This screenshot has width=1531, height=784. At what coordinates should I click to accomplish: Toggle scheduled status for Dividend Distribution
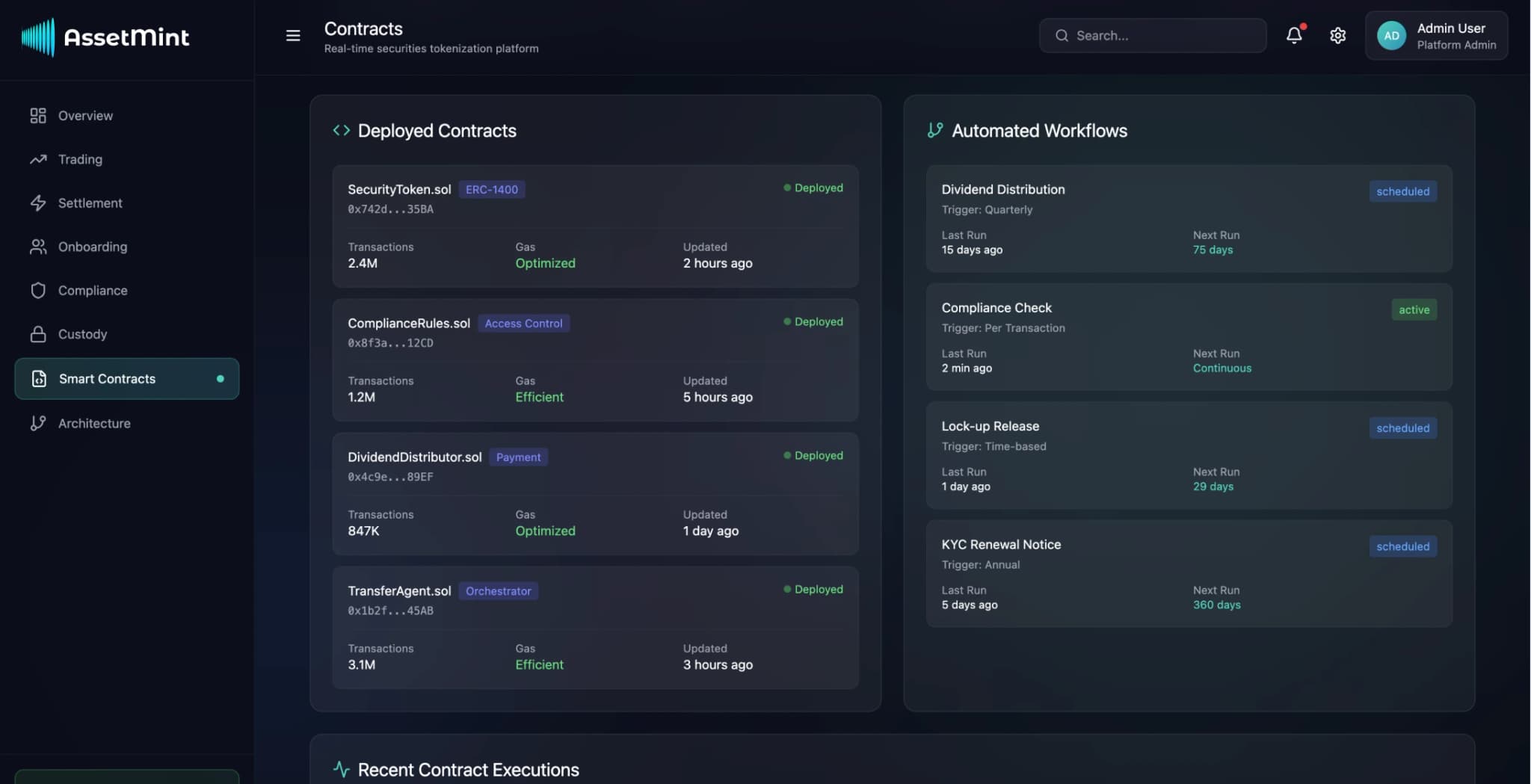[1402, 191]
